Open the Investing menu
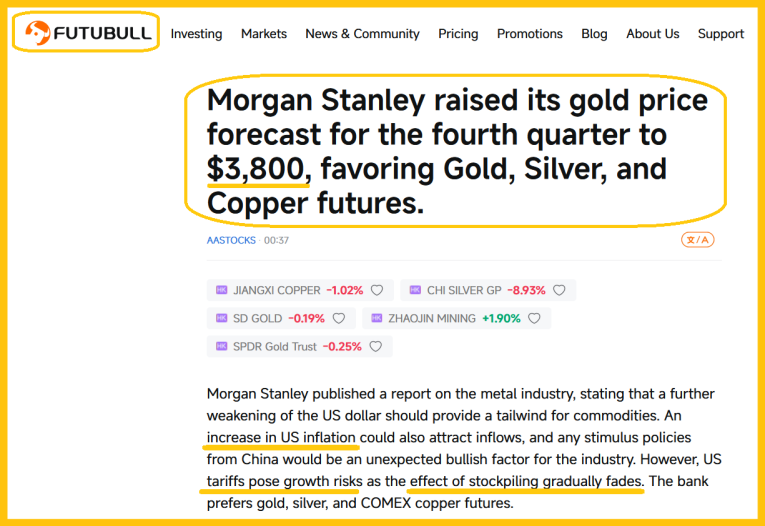Screen dimensions: 765x526 (196, 34)
